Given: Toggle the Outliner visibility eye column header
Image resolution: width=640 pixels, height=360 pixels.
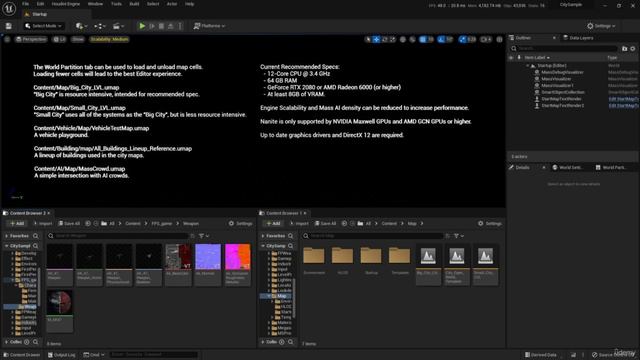Looking at the screenshot, I should pos(511,58).
